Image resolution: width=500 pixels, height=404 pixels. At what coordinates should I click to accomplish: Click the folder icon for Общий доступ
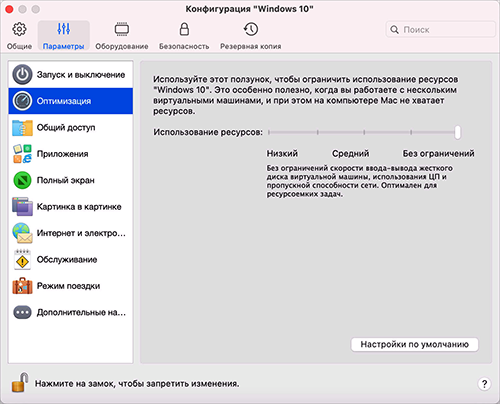pyautogui.click(x=22, y=128)
